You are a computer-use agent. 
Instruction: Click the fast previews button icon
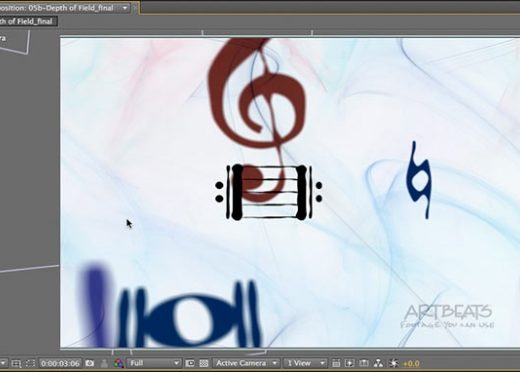click(349, 363)
